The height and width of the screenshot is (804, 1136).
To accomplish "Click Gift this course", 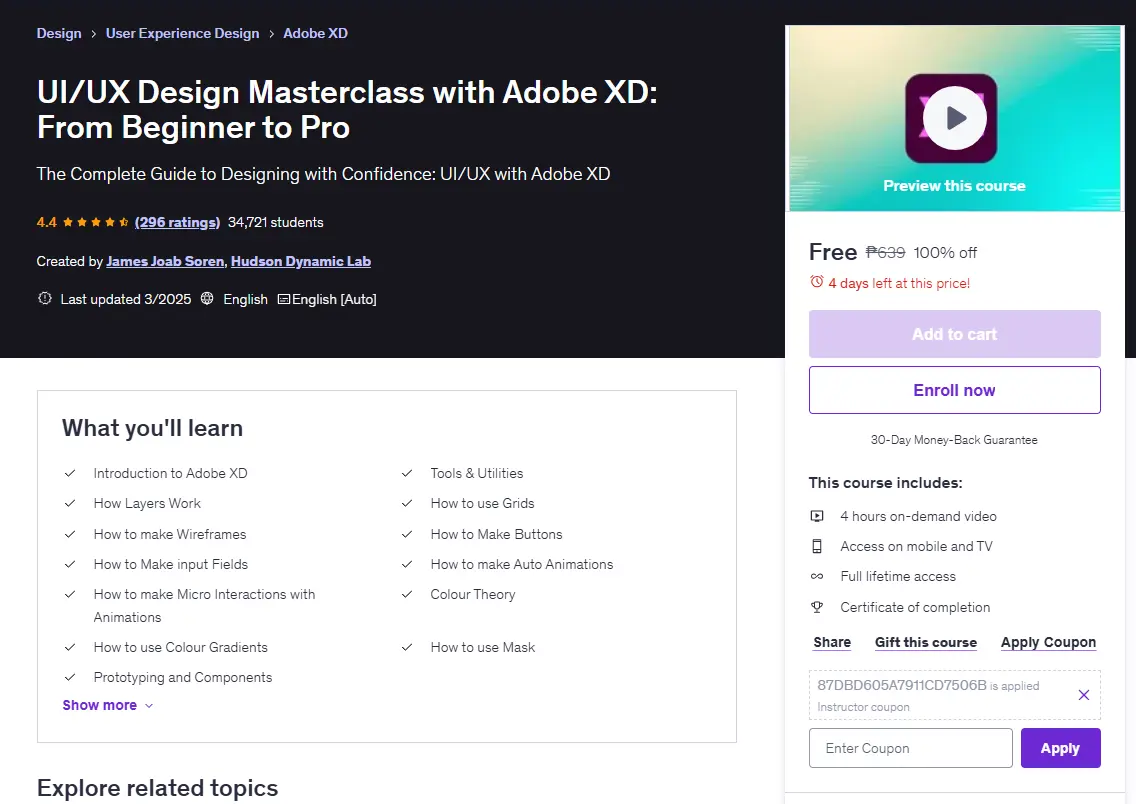I will pos(926,642).
